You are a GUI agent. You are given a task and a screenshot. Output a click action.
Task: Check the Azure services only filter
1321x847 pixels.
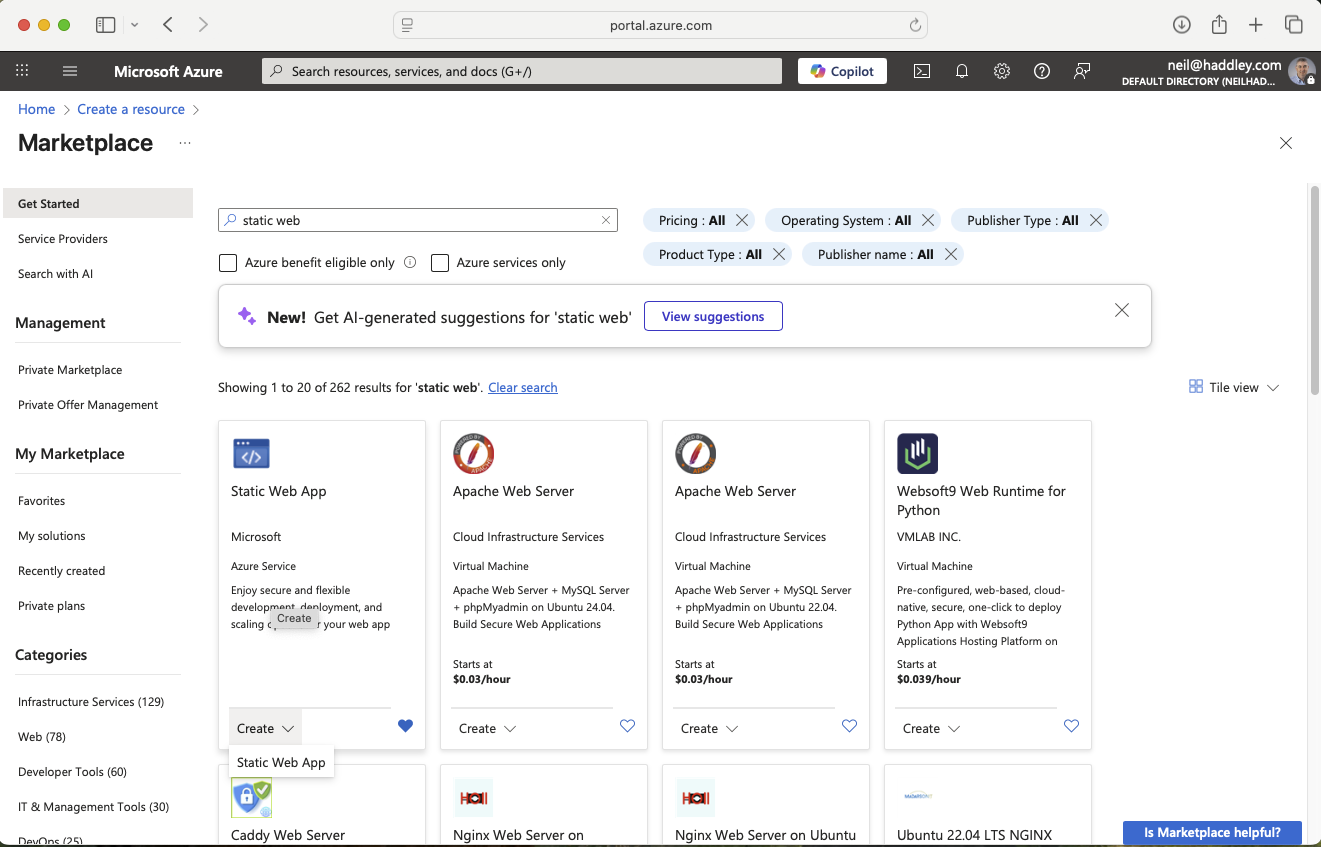440,262
